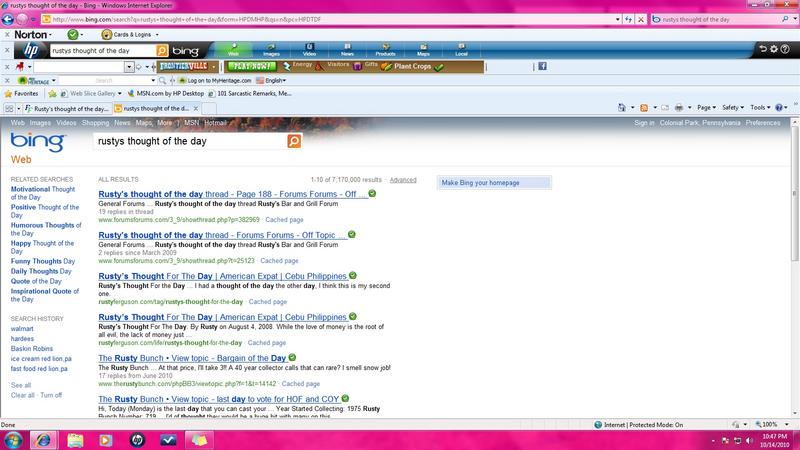Open the Web Slice Gallery dropdown
The width and height of the screenshot is (800, 450).
click(x=119, y=94)
